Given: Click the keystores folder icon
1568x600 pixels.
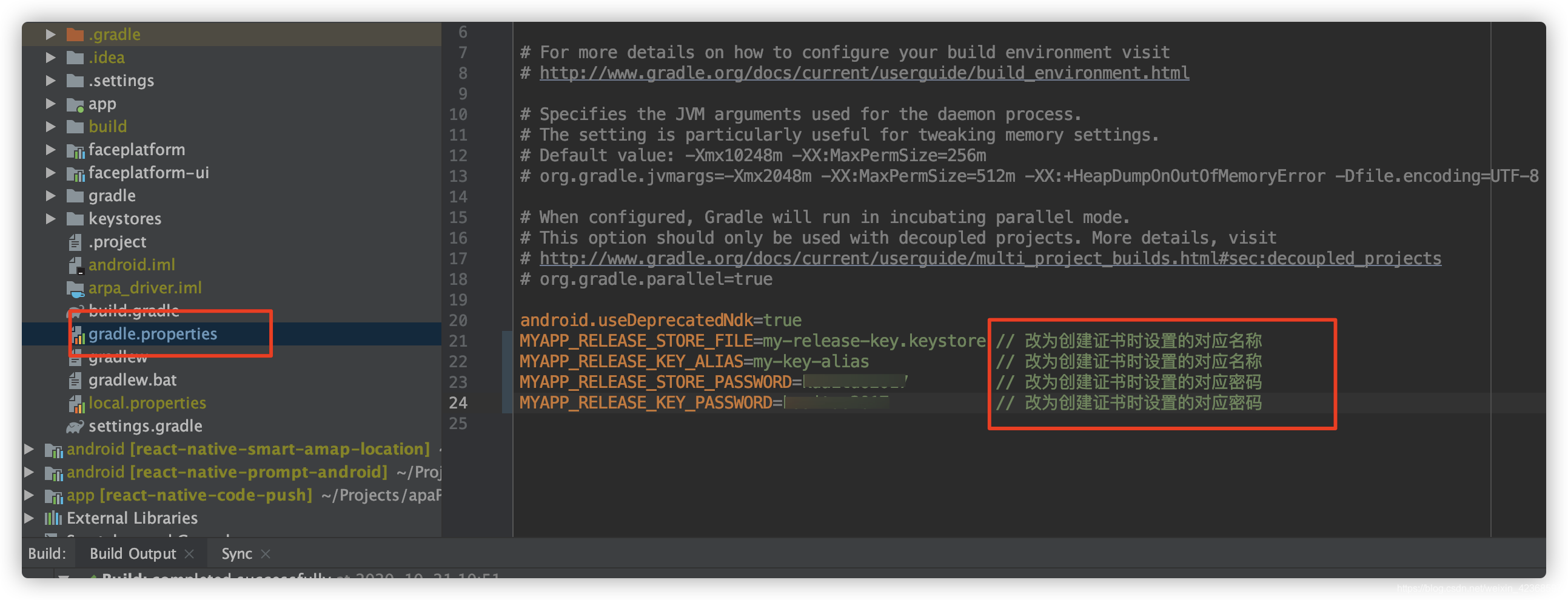Looking at the screenshot, I should coord(75,219).
